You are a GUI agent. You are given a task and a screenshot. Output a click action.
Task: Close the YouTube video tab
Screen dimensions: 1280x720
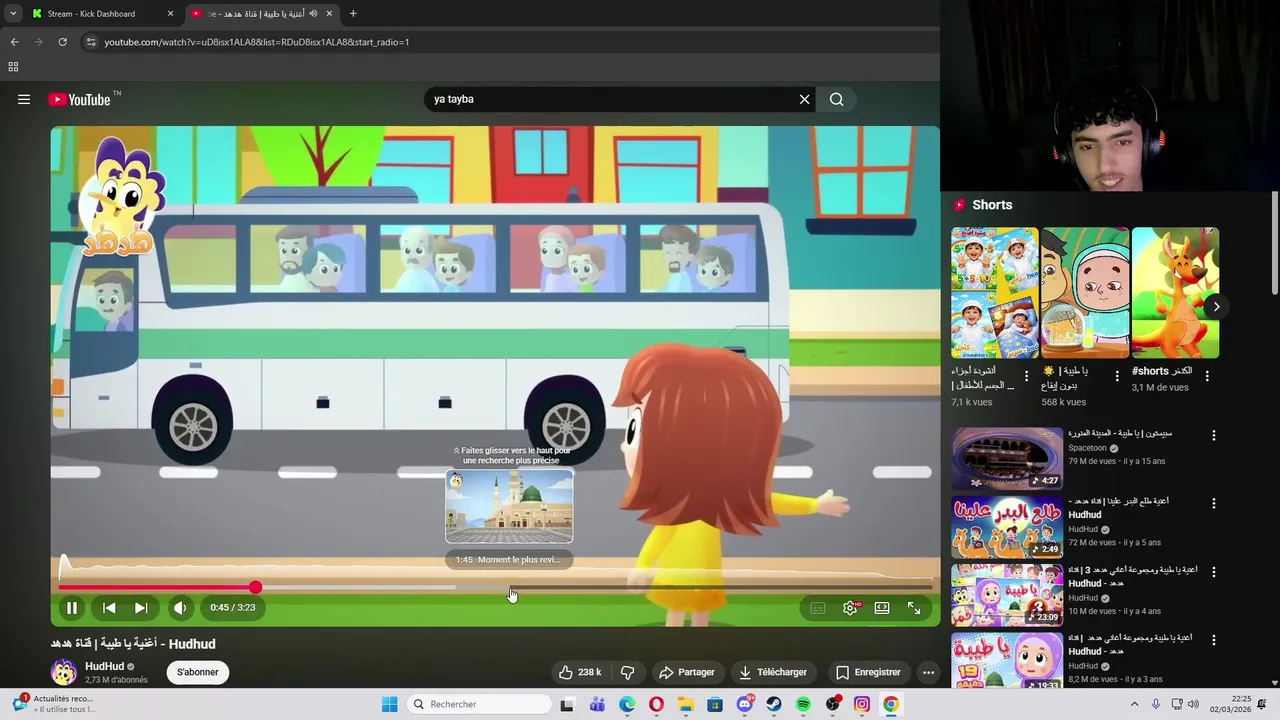point(329,14)
